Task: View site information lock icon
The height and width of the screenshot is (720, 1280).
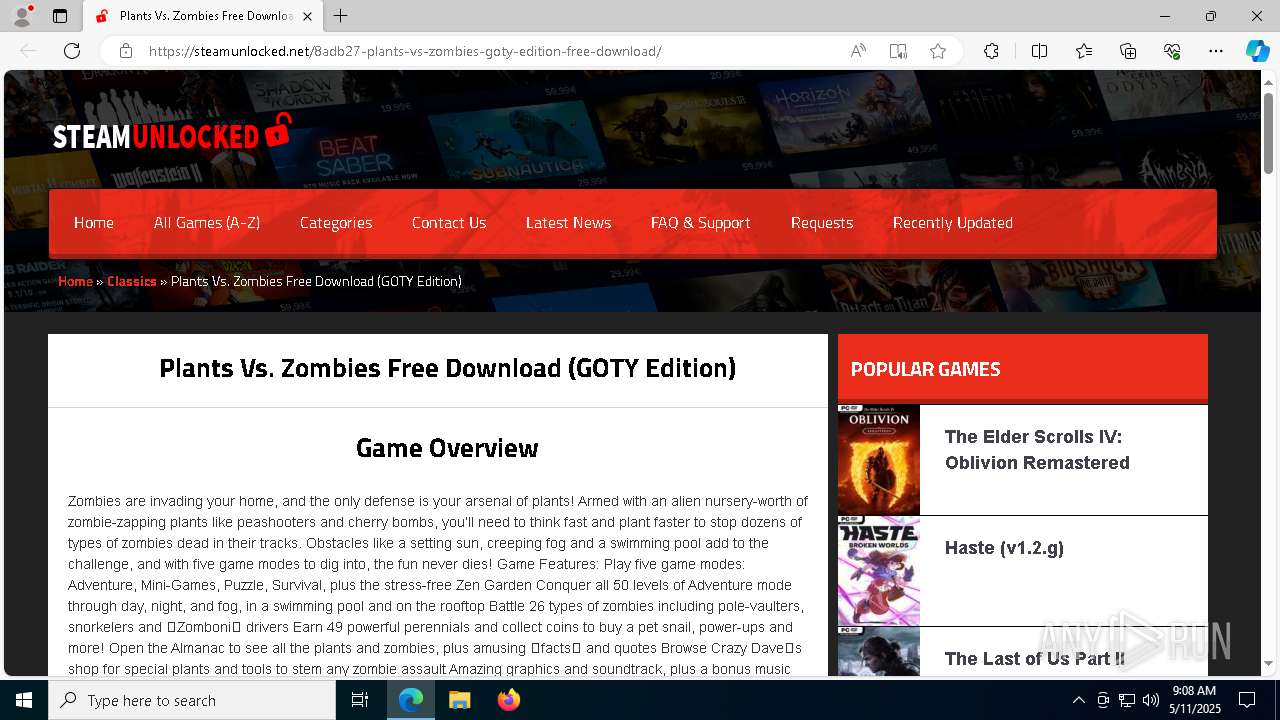Action: pyautogui.click(x=126, y=51)
